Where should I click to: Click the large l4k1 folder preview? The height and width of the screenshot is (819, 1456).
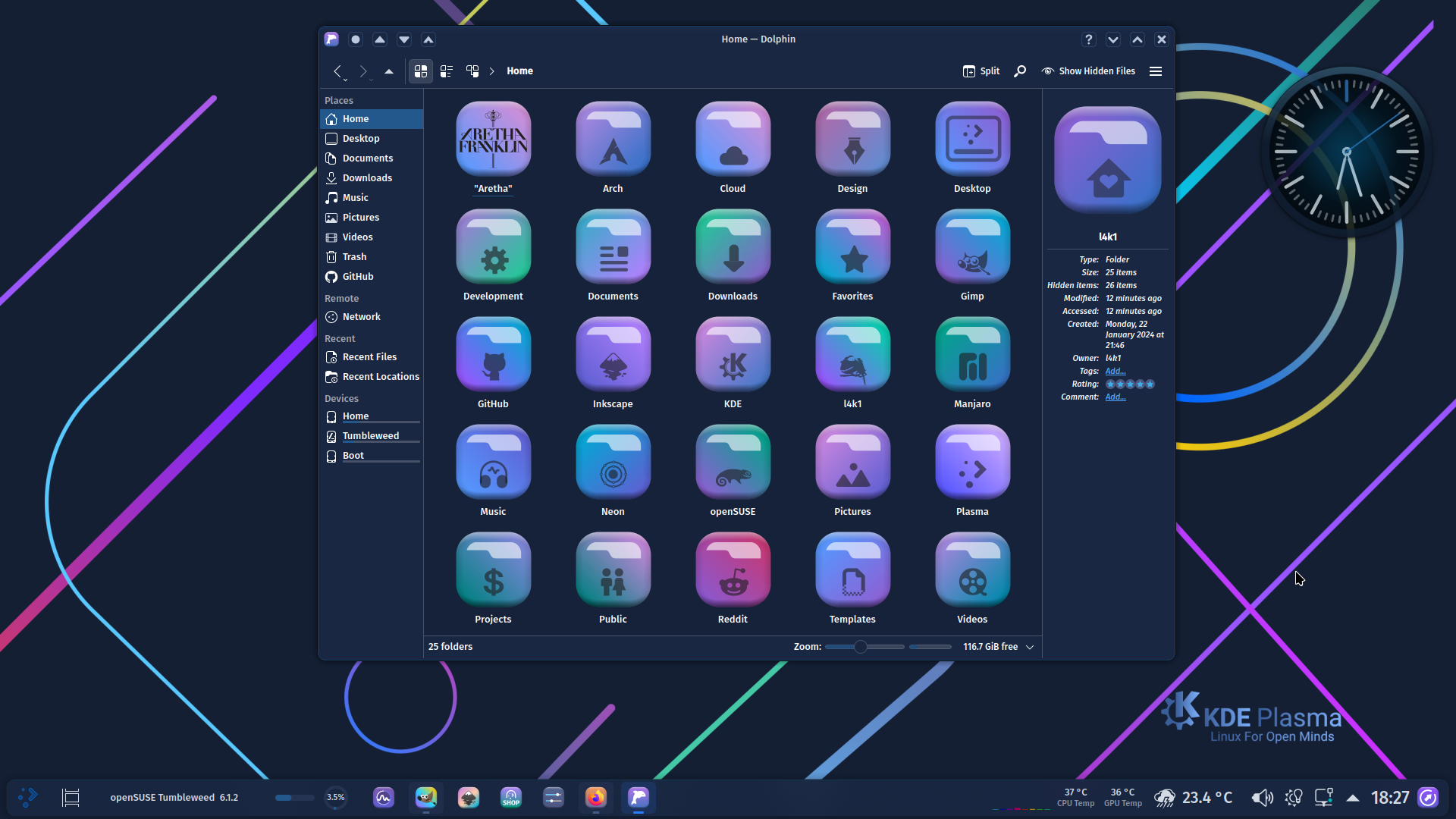pyautogui.click(x=1108, y=160)
